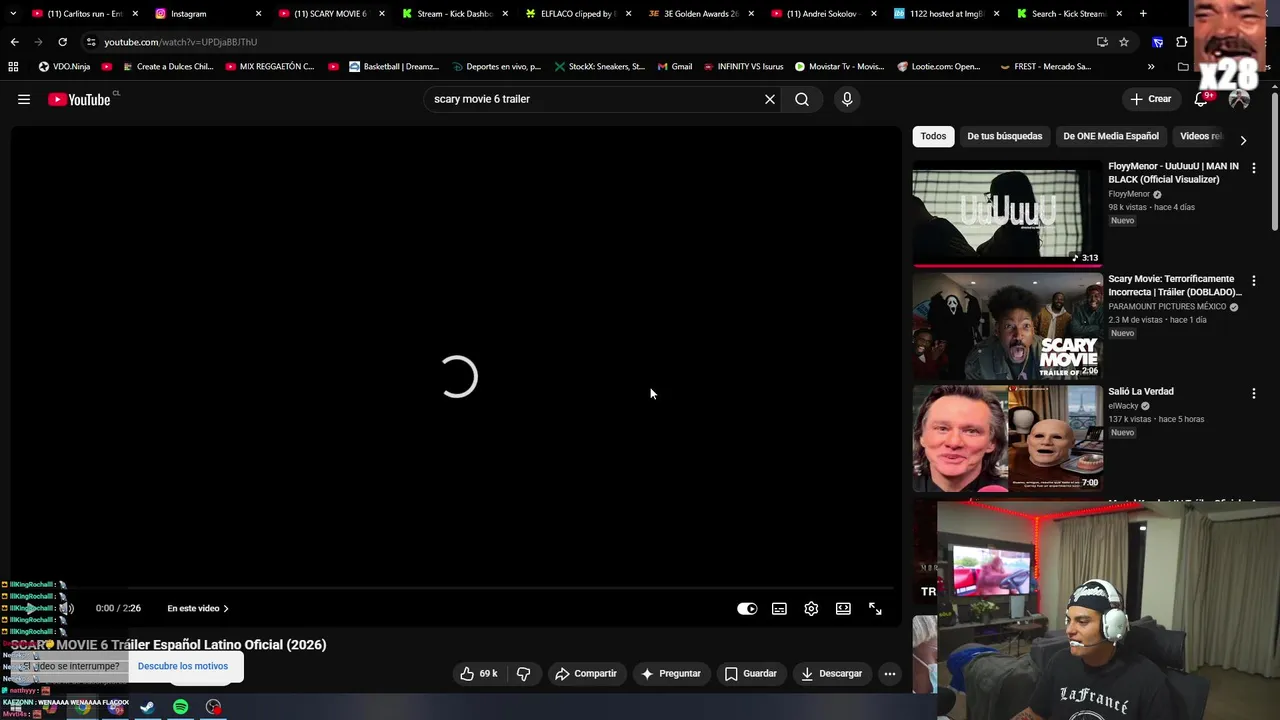Click the video progress bar
The height and width of the screenshot is (720, 1280).
(x=456, y=589)
